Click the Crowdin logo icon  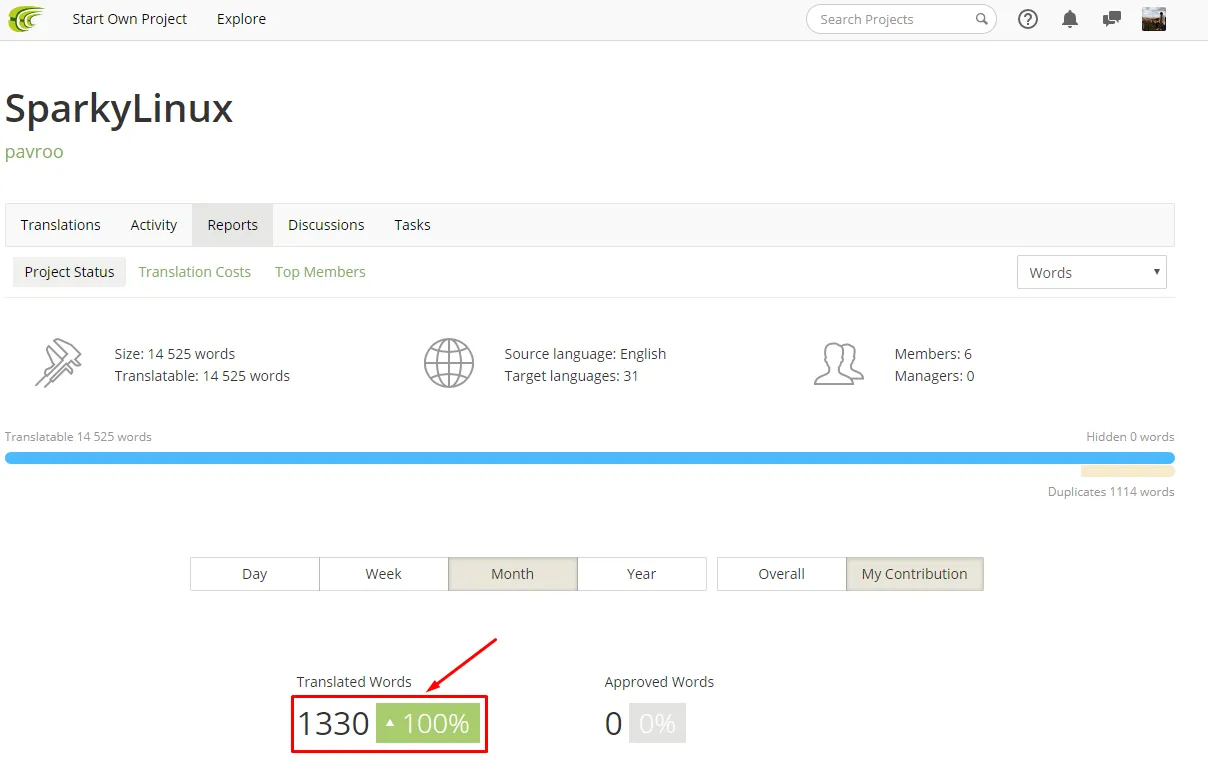pyautogui.click(x=26, y=19)
